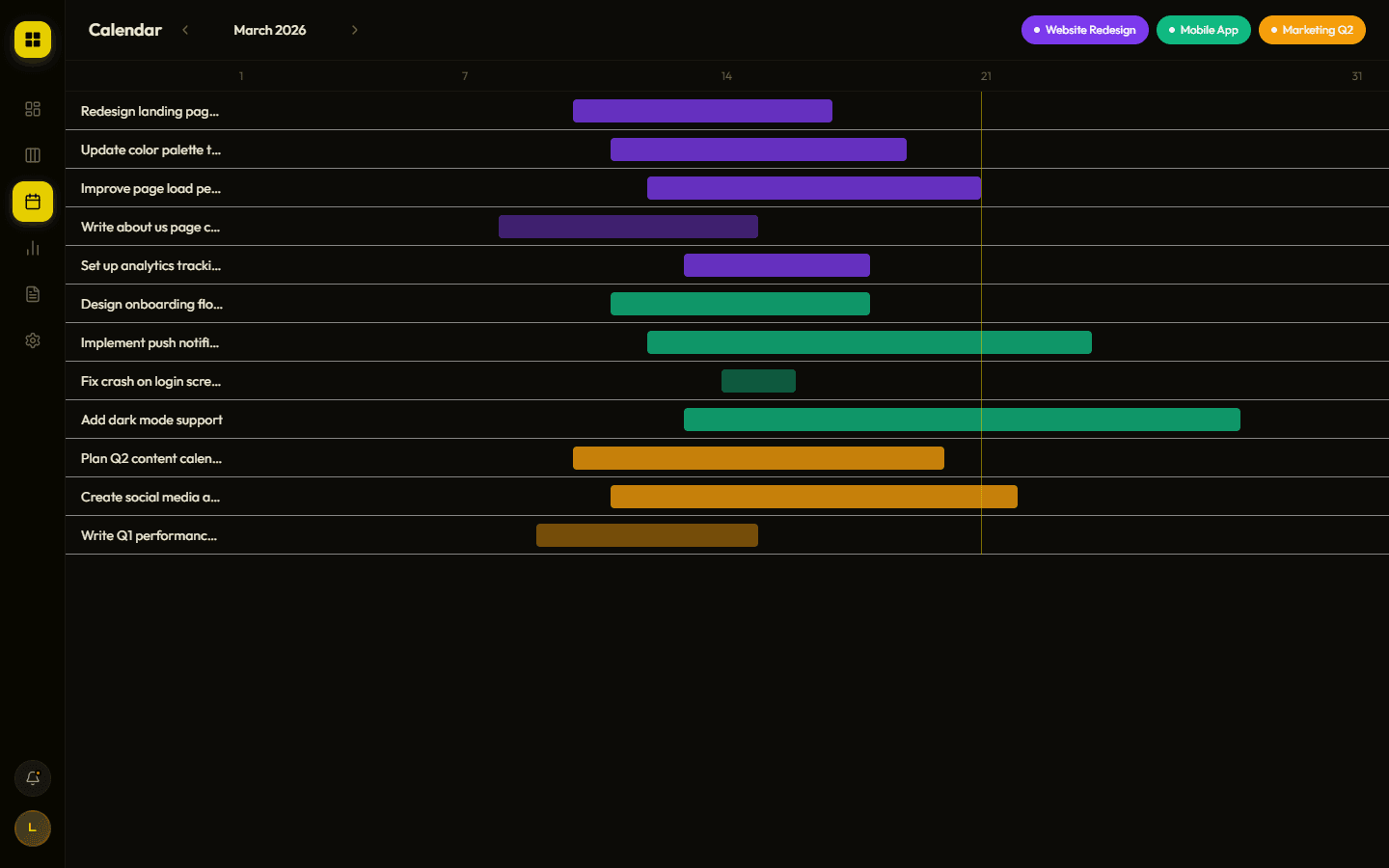Screen dimensions: 1389x868
Task: Select the 'Add dark mode support' row label
Action: click(x=151, y=420)
